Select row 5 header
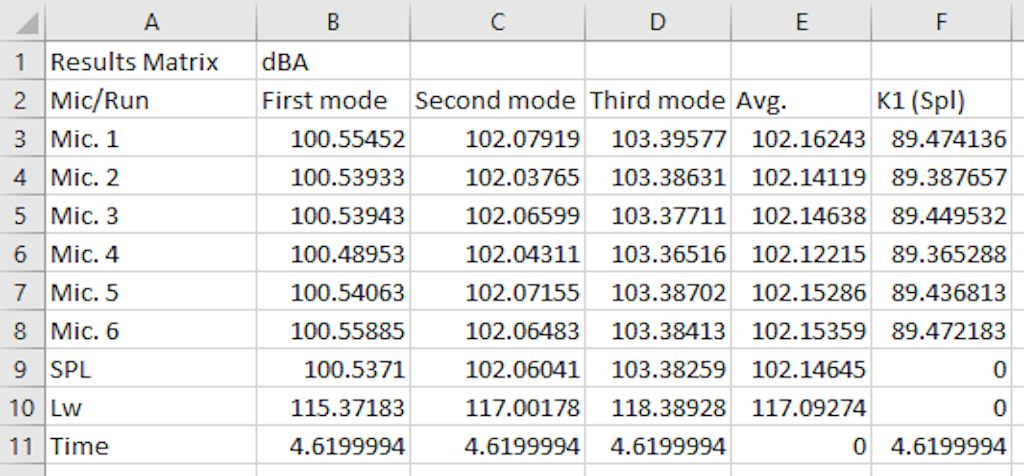Image resolution: width=1024 pixels, height=476 pixels. [22, 216]
